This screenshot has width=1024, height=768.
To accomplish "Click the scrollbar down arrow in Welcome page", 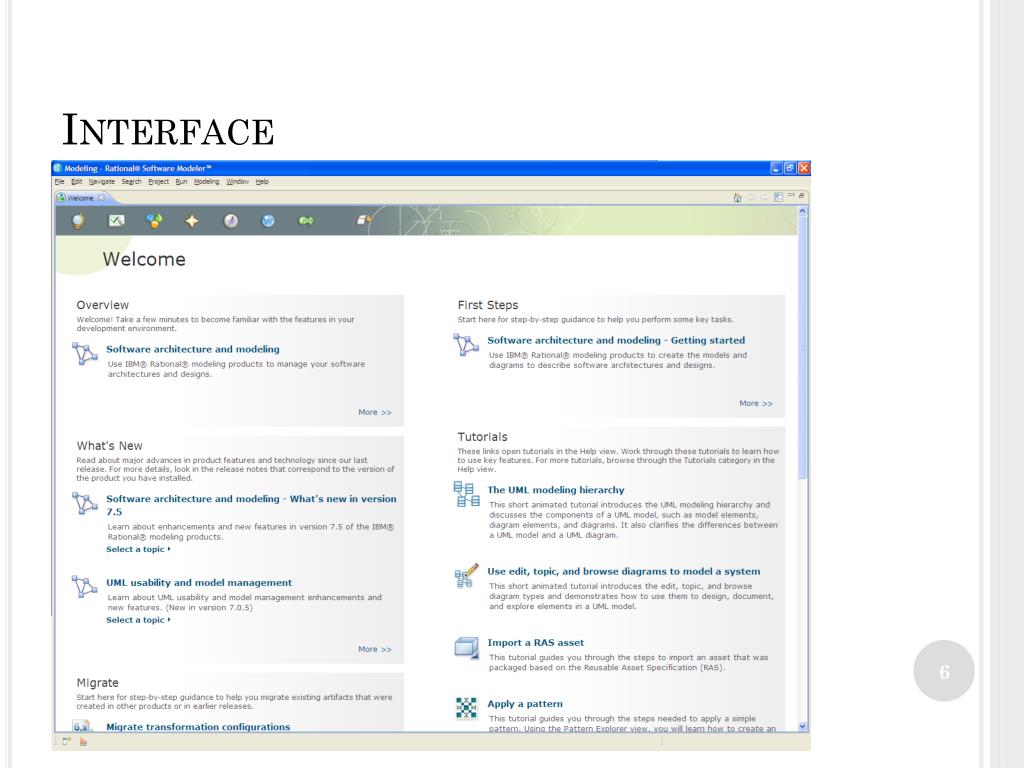I will 803,726.
